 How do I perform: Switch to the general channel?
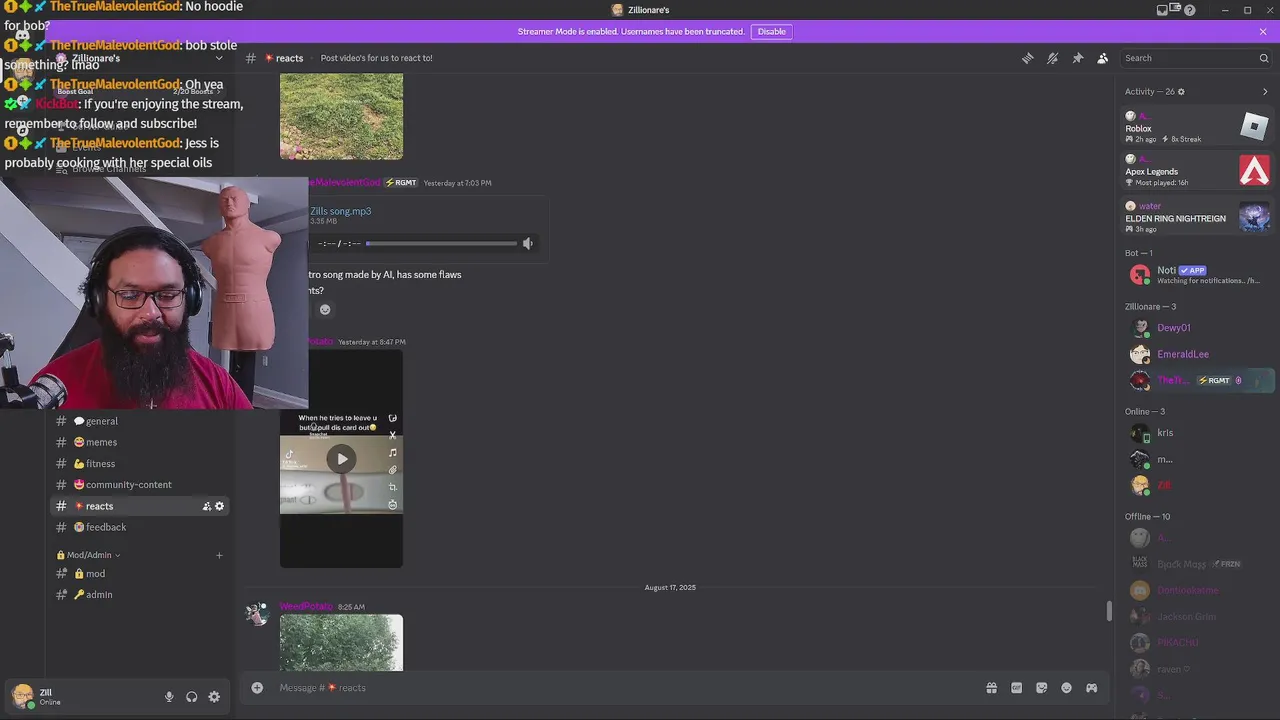point(140,421)
